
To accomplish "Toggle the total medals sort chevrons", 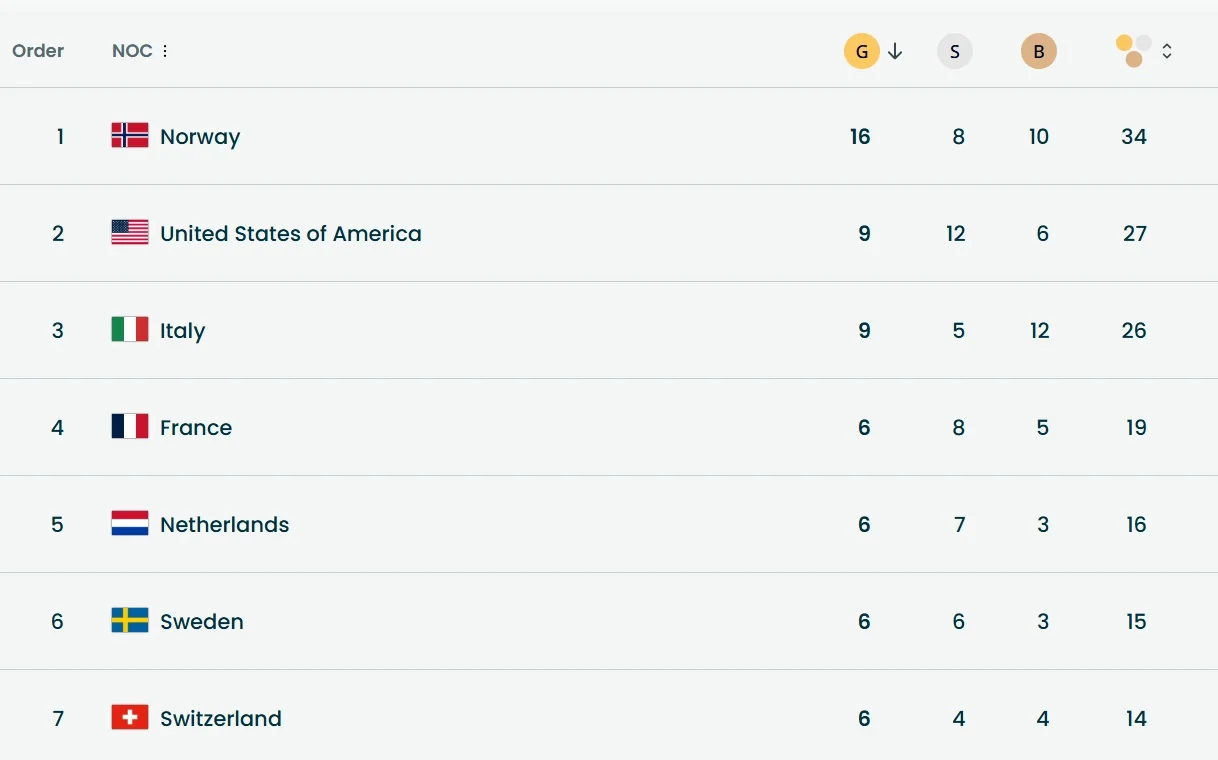I will pyautogui.click(x=1167, y=51).
